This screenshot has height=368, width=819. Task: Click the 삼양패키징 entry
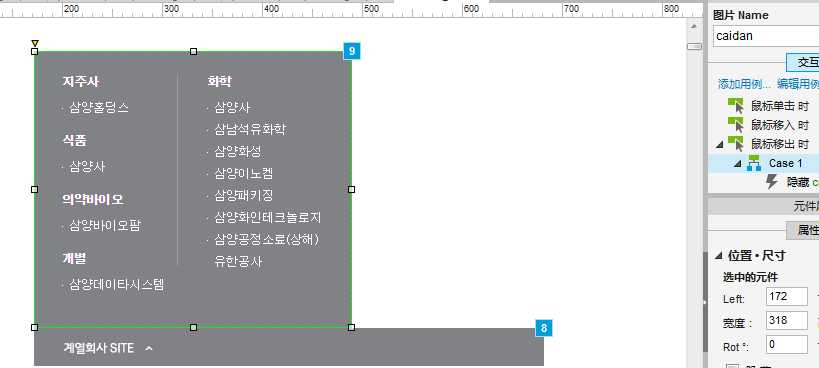coord(243,195)
